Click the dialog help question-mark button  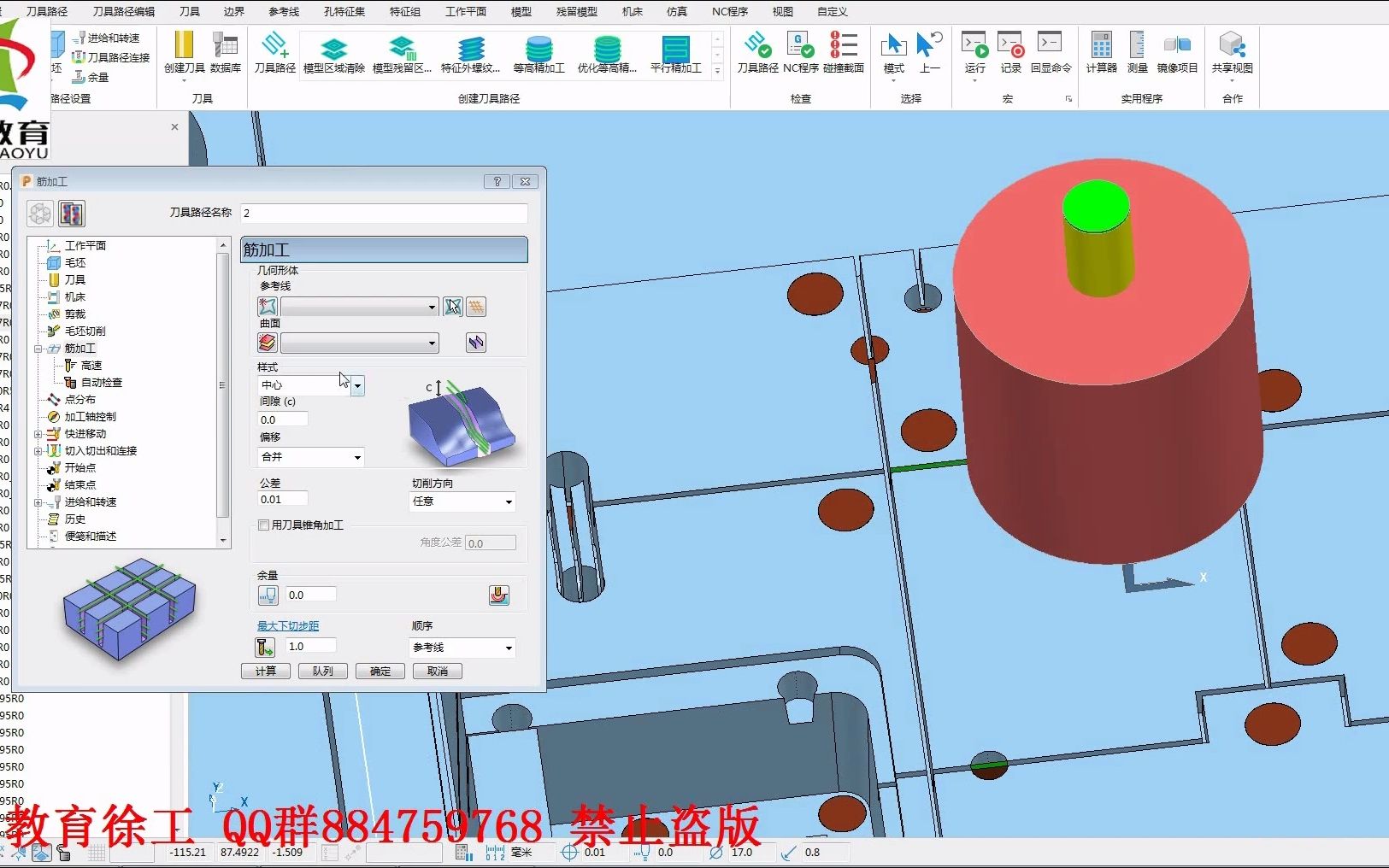click(x=497, y=181)
